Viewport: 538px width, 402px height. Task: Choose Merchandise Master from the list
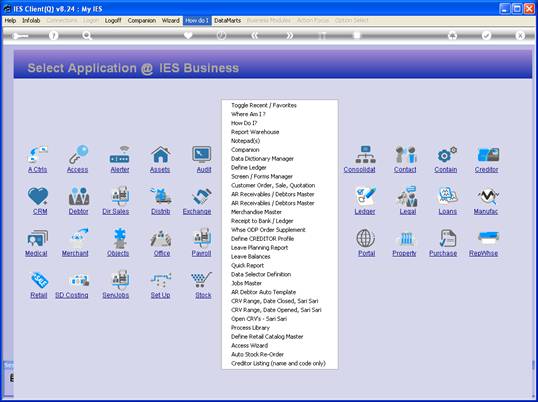tap(256, 212)
